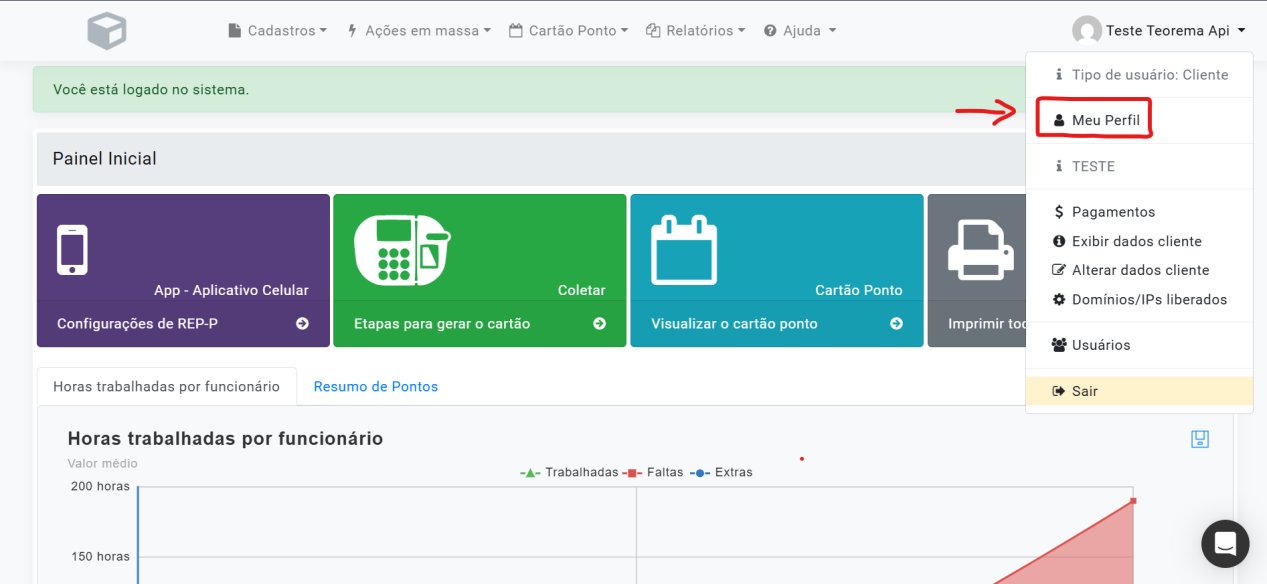Click the Painel Inicial heading
This screenshot has height=584, width=1267.
(x=104, y=159)
